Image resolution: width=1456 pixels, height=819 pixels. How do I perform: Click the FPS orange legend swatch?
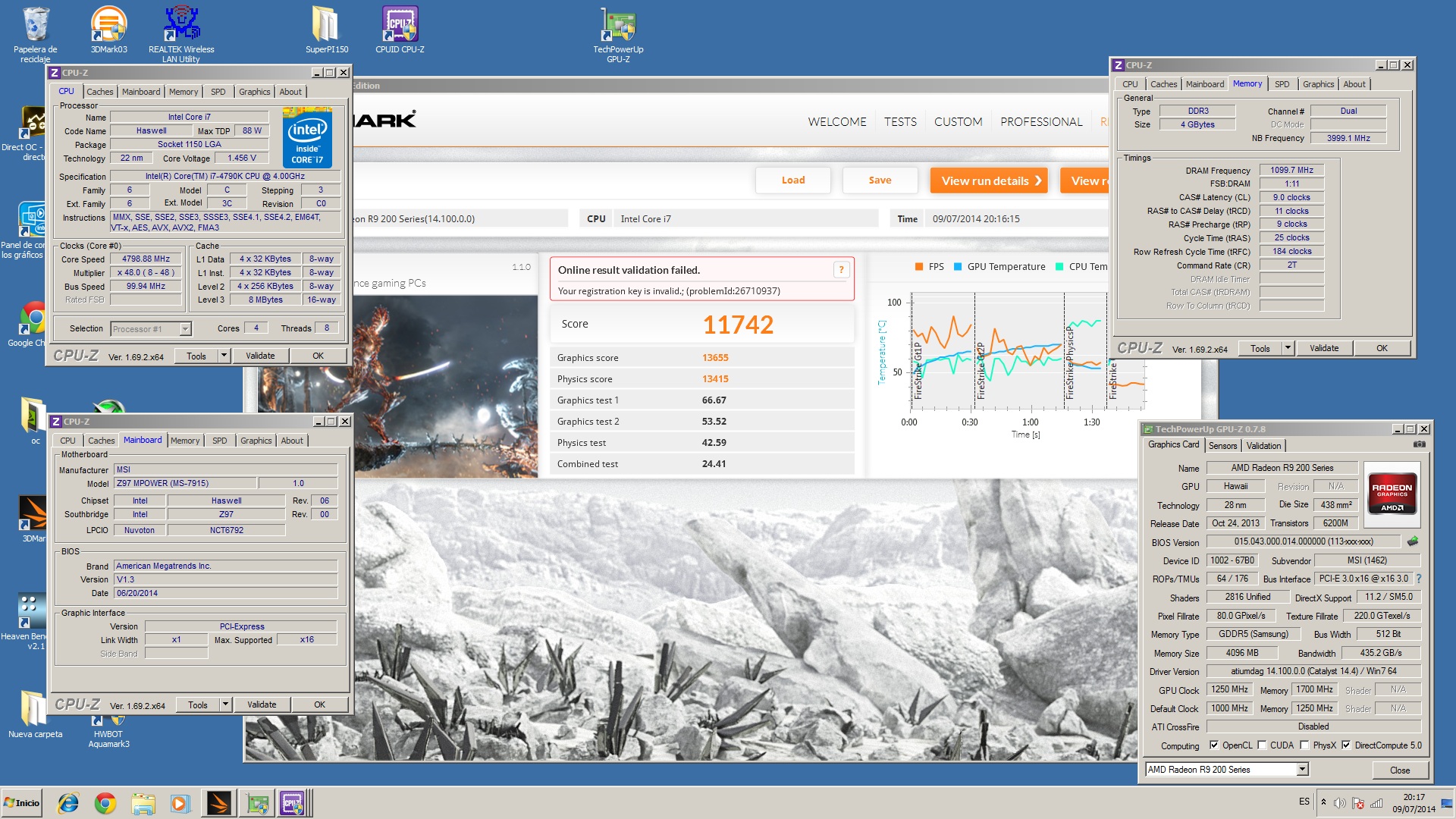coord(919,267)
